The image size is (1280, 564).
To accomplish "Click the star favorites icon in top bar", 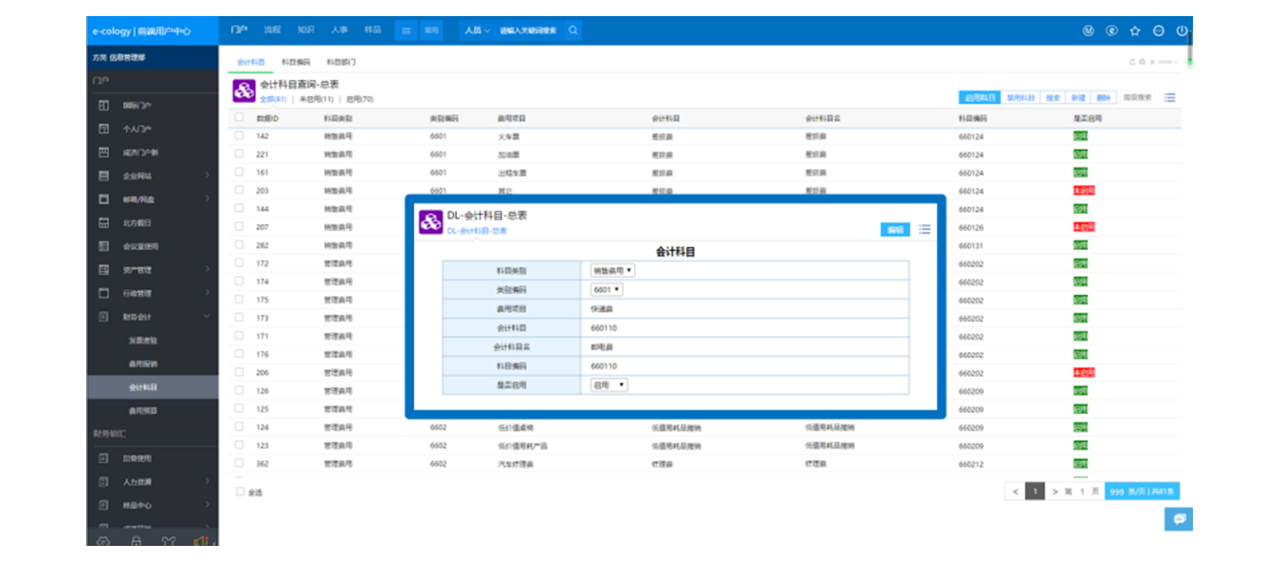I will pyautogui.click(x=1135, y=31).
